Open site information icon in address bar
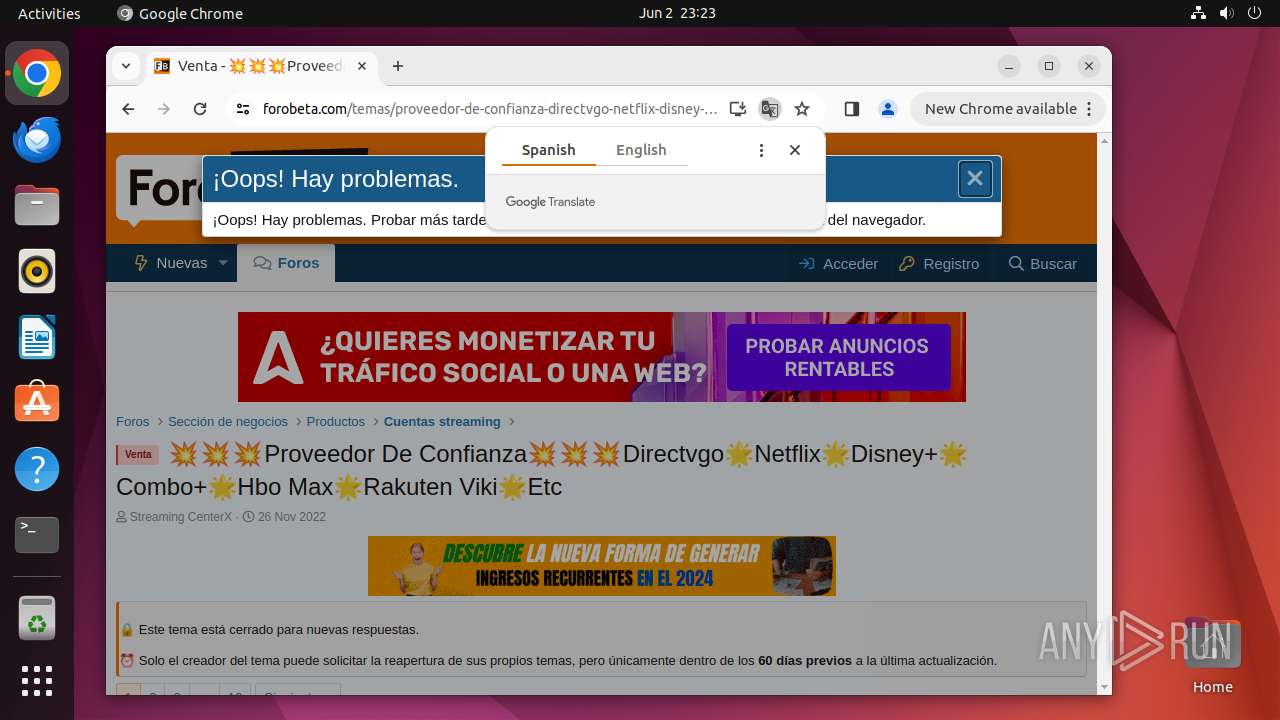The image size is (1280, 720). (x=243, y=109)
